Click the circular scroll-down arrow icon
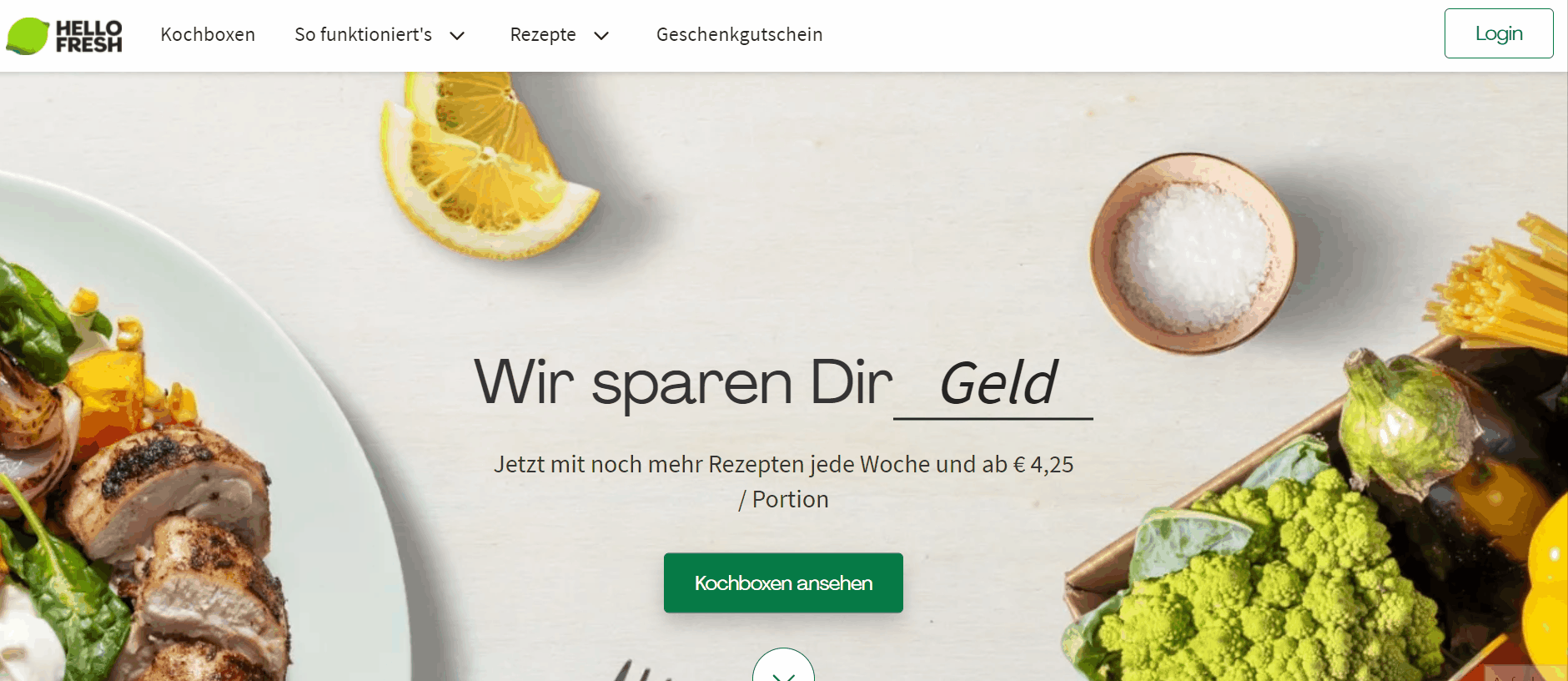The height and width of the screenshot is (681, 1568). click(783, 665)
